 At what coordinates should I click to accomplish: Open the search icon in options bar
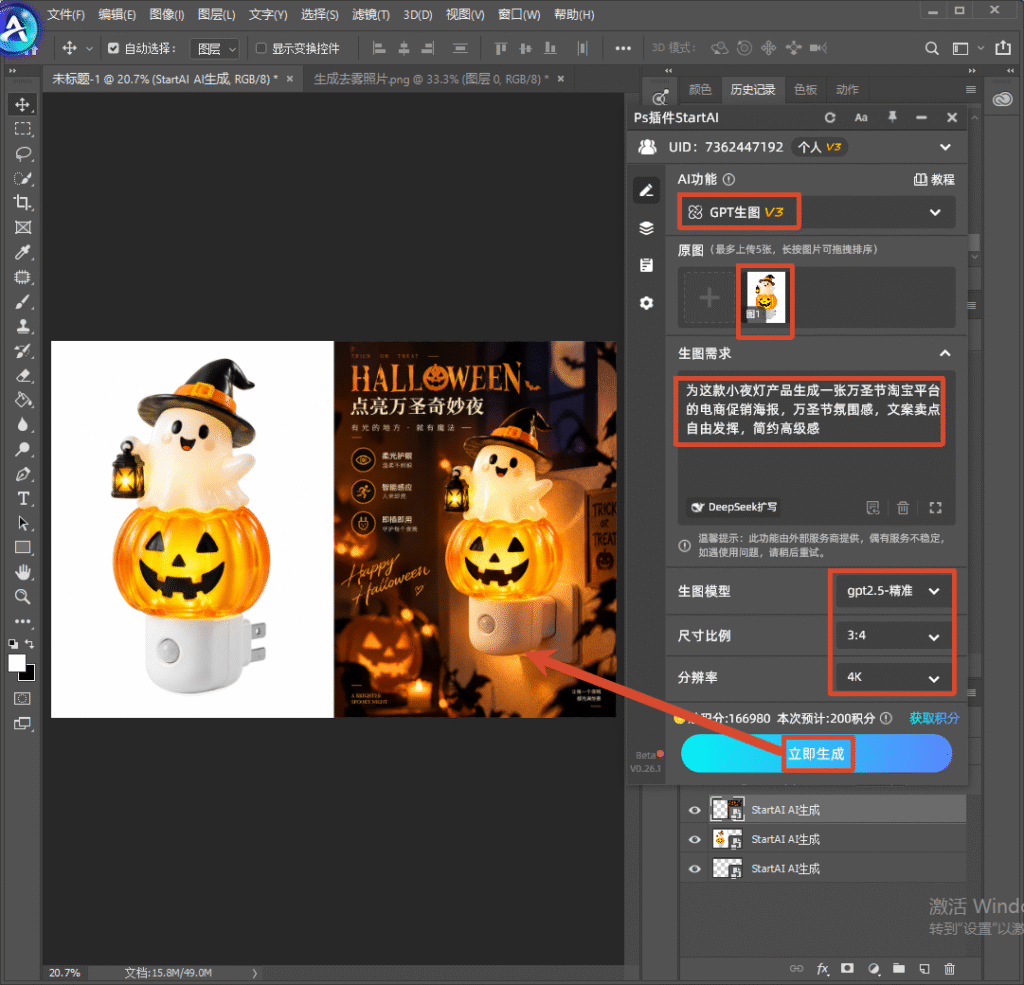click(x=932, y=48)
